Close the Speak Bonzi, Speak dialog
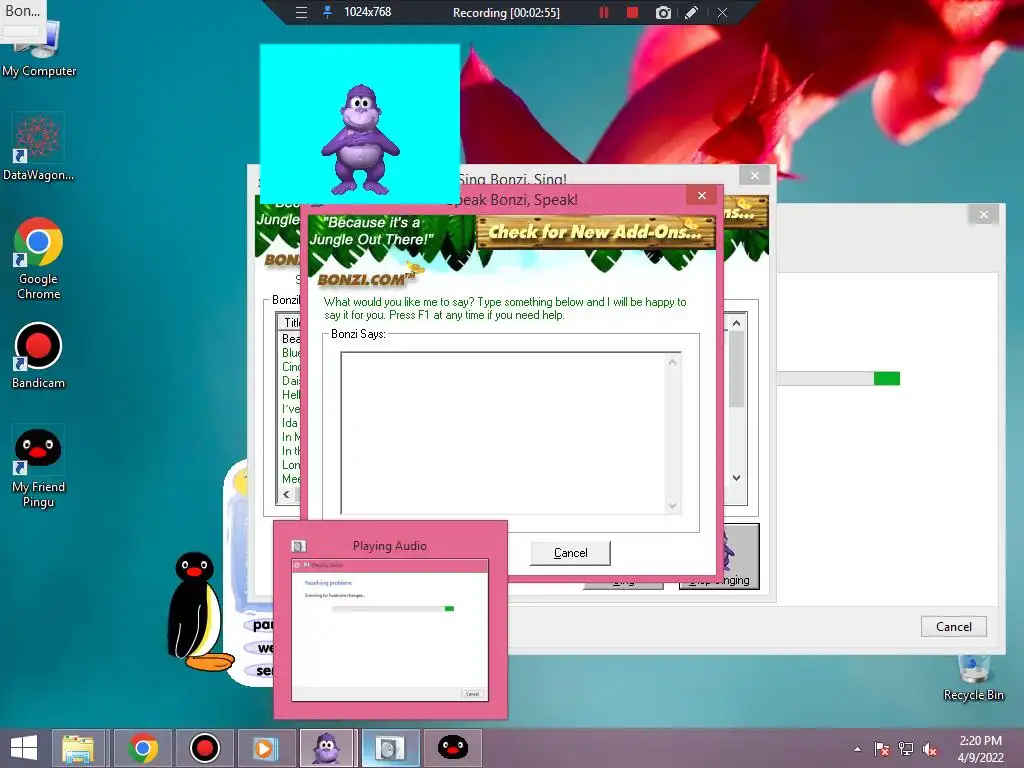 (x=702, y=196)
